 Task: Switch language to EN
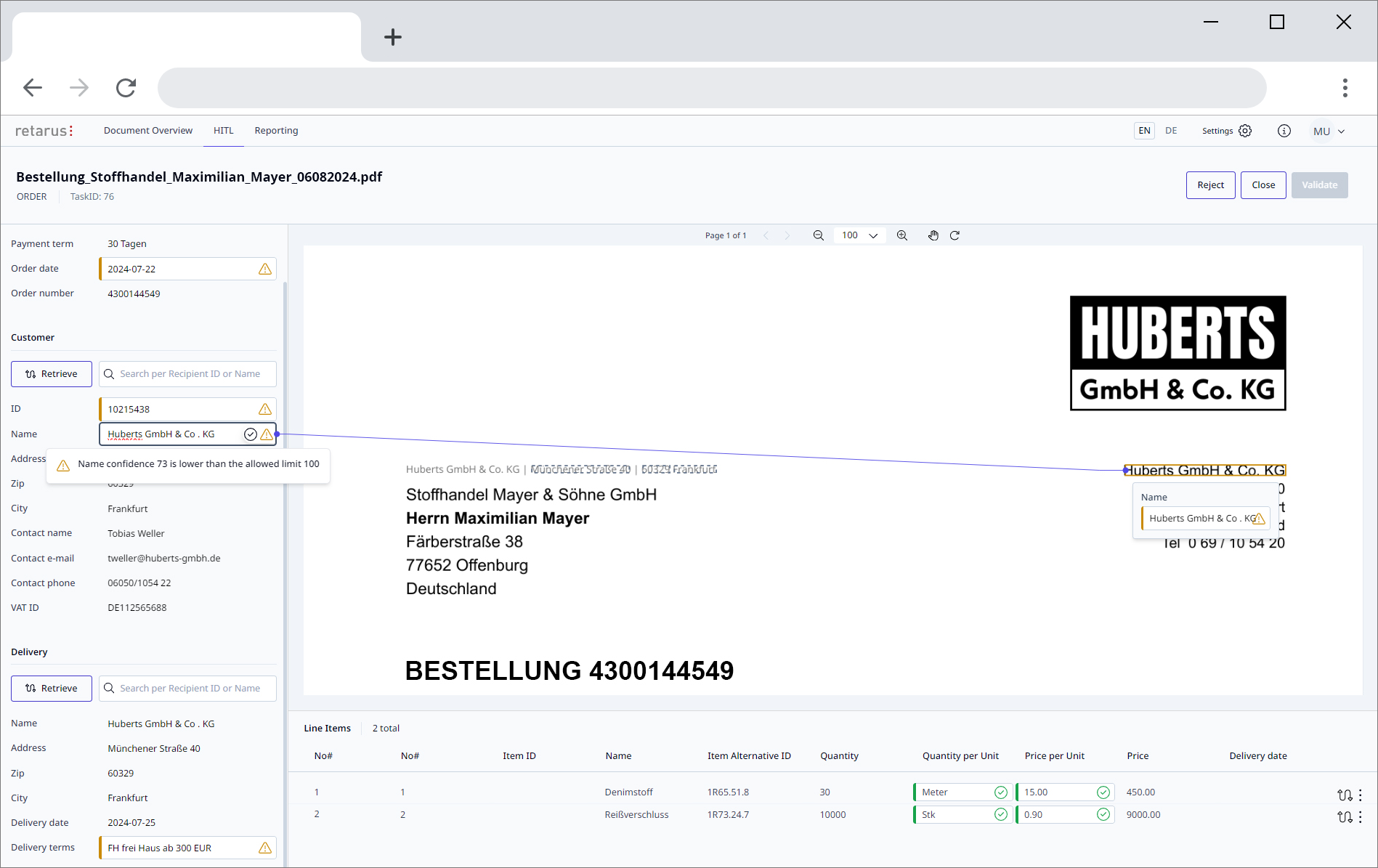(x=1145, y=131)
